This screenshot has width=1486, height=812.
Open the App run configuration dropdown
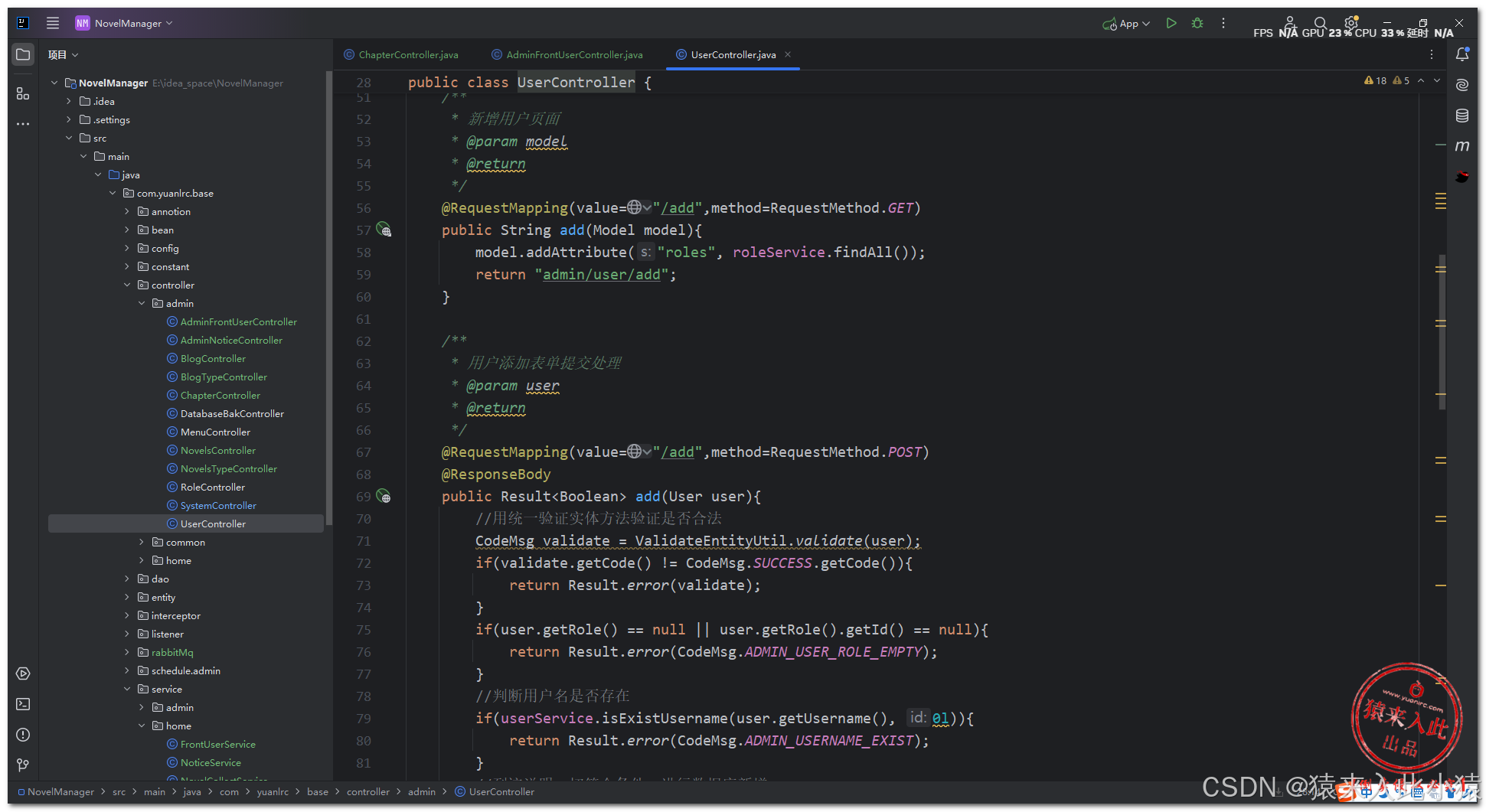(x=1126, y=24)
